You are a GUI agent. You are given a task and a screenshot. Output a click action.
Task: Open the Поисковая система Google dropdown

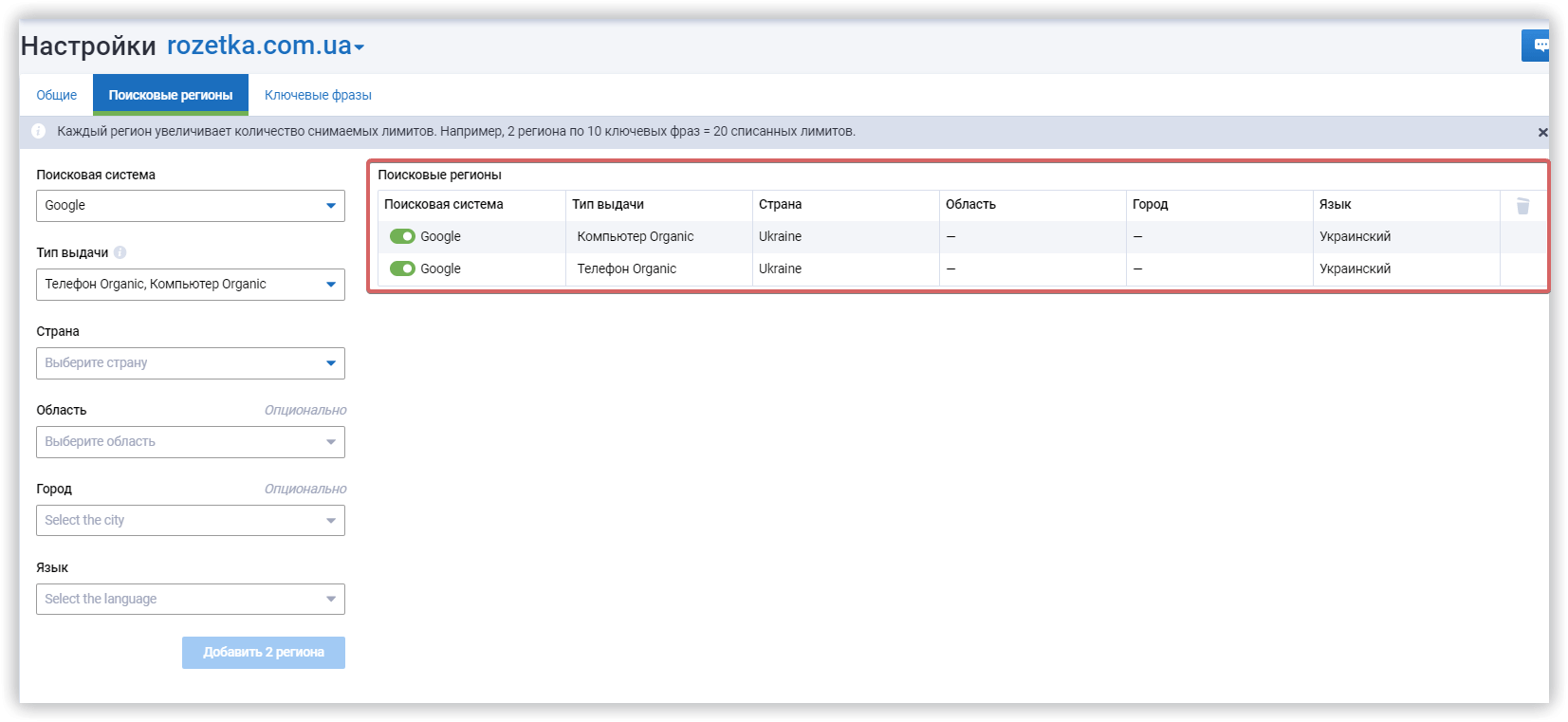point(190,206)
